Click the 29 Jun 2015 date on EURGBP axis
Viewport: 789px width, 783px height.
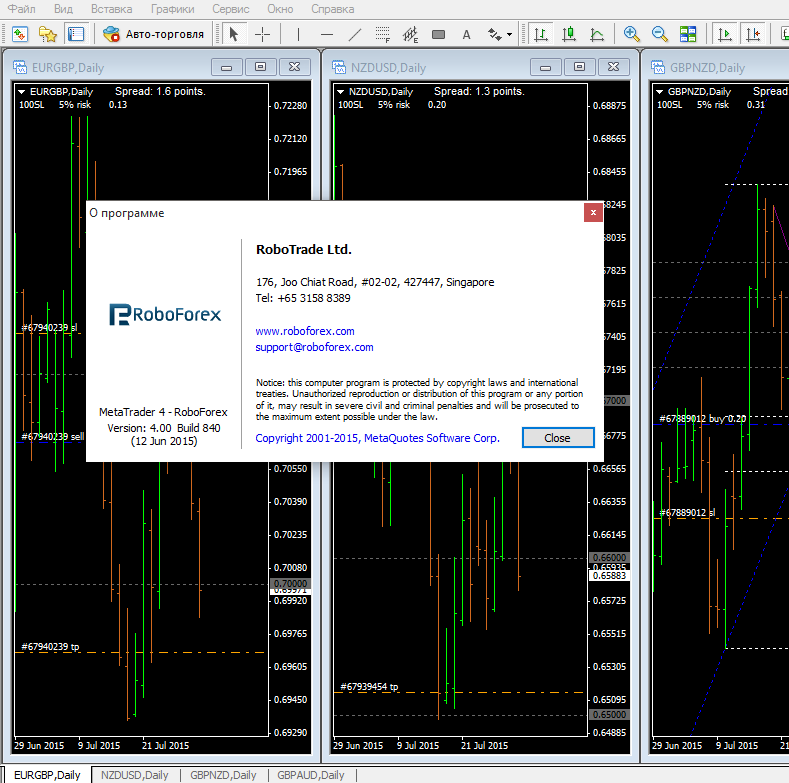point(39,745)
